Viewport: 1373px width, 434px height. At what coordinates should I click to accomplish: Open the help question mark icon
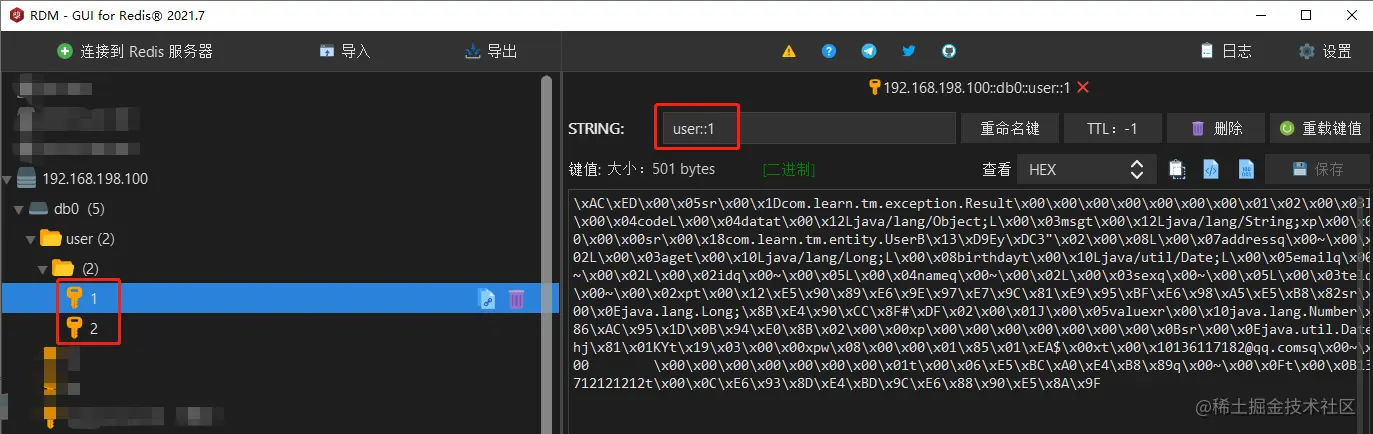[828, 51]
